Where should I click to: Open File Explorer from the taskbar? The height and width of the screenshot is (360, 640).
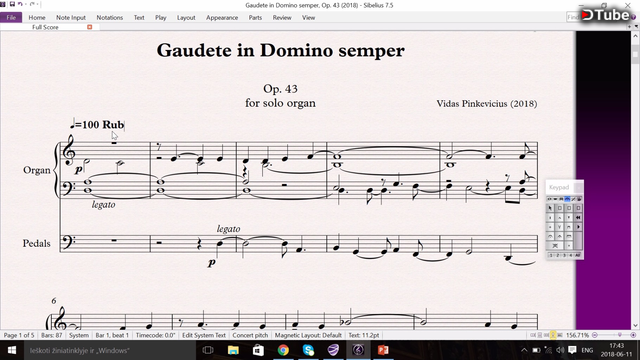[233, 350]
